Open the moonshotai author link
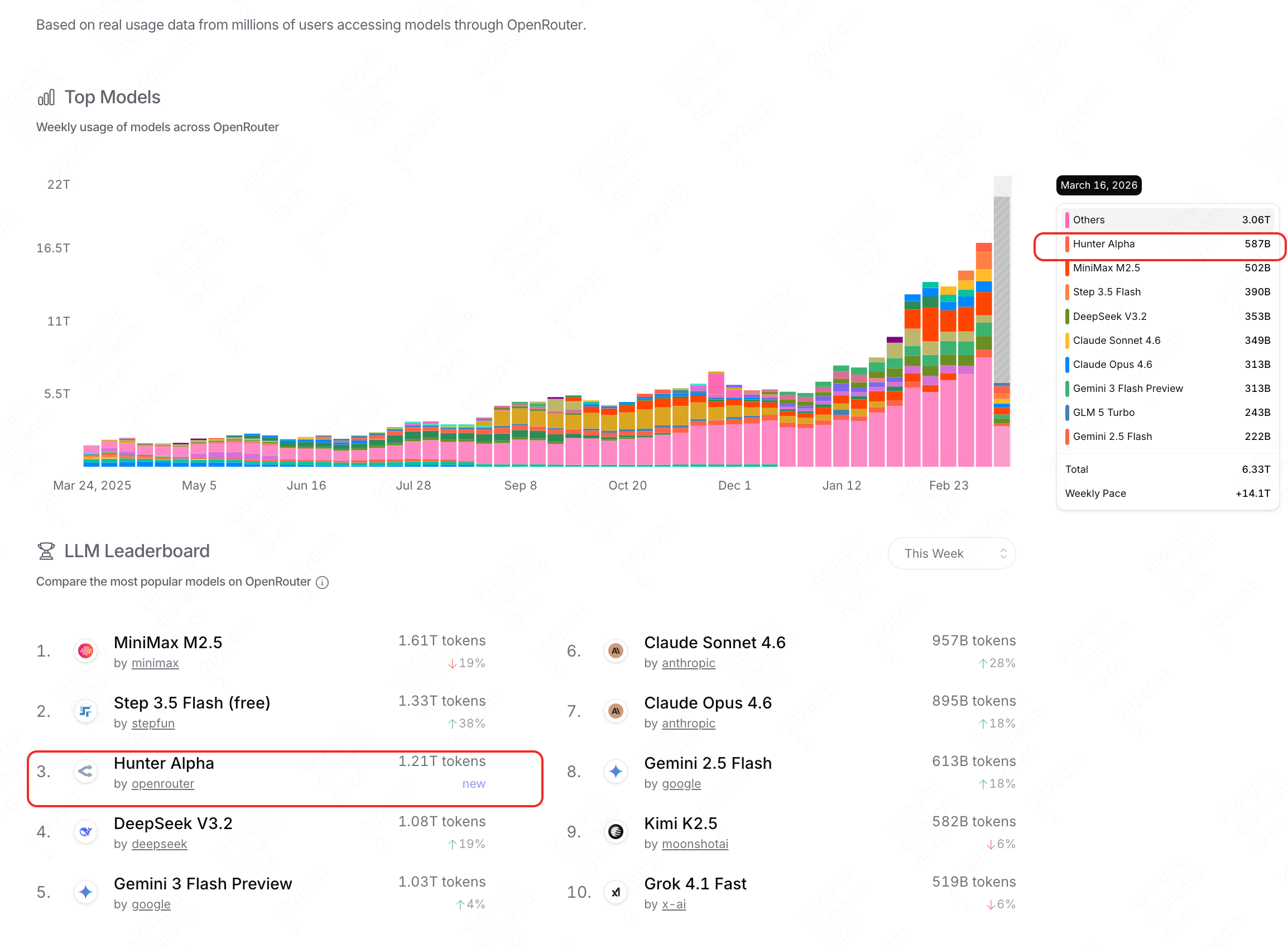The image size is (1288, 948). pos(694,844)
